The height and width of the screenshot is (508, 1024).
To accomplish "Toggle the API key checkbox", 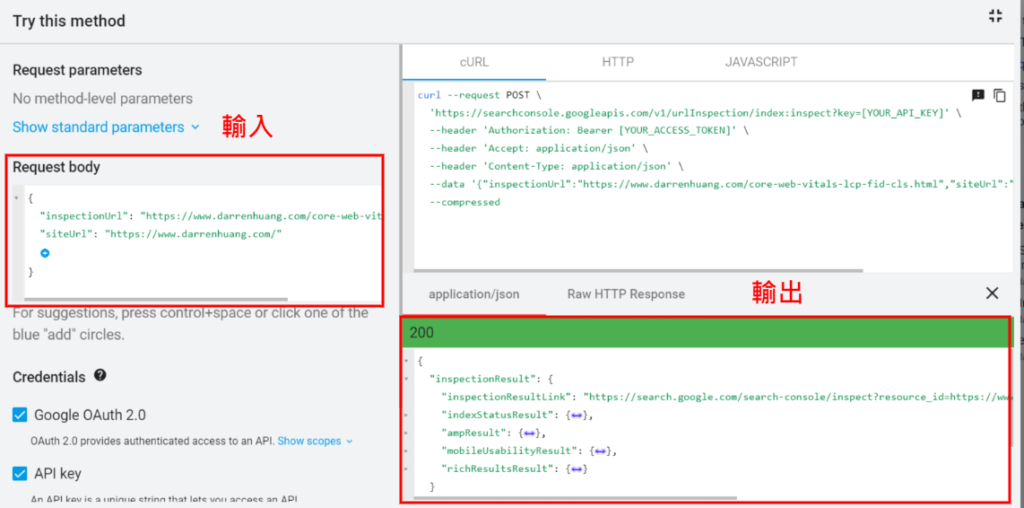I will click(20, 473).
